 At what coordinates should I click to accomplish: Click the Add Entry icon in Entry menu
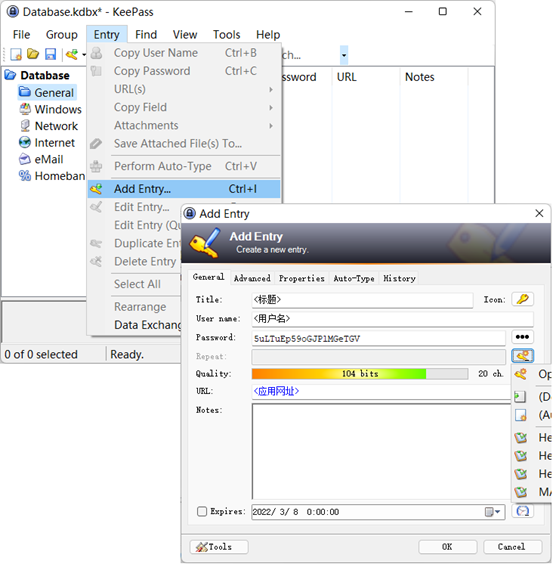tap(96, 189)
